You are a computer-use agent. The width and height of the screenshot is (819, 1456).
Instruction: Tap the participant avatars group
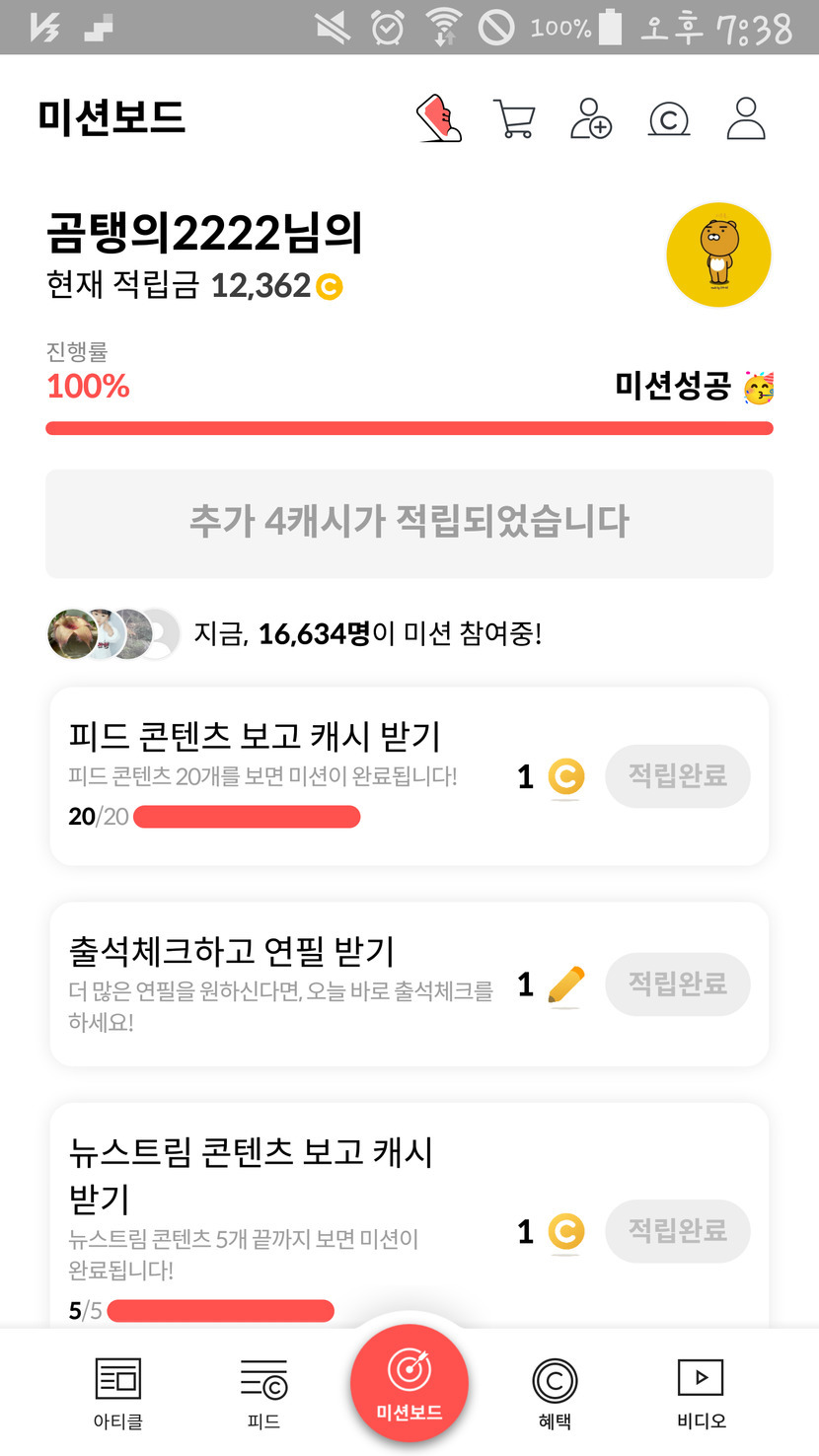tap(113, 633)
